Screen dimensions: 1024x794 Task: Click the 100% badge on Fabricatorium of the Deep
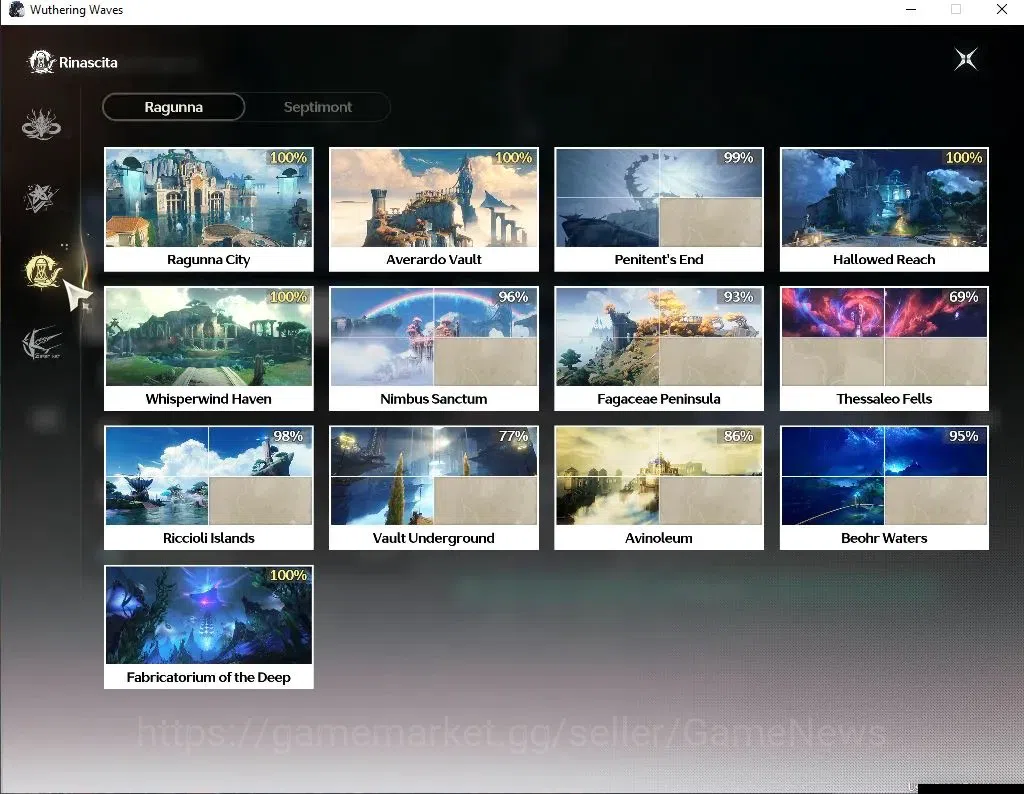(x=288, y=575)
